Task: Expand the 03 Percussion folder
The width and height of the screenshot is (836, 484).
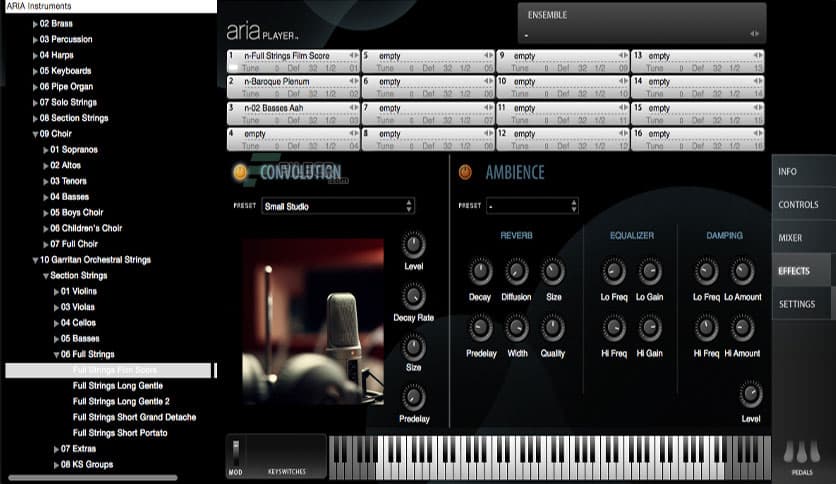Action: pyautogui.click(x=35, y=39)
